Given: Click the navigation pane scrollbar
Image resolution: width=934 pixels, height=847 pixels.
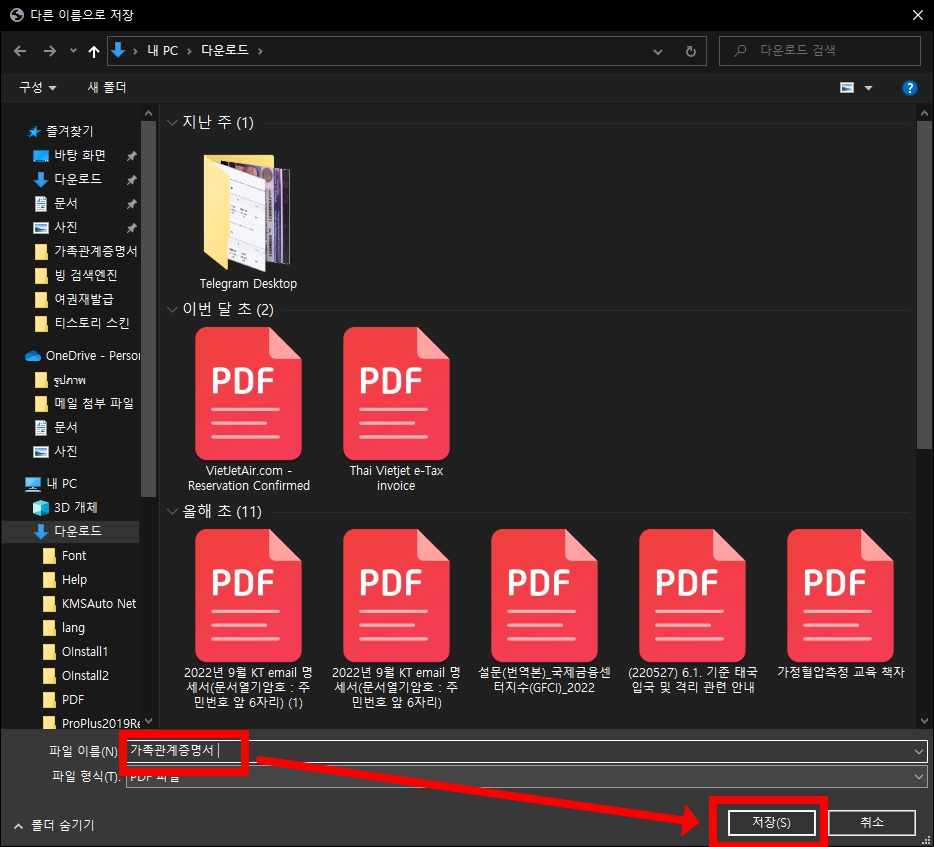Looking at the screenshot, I should (148, 309).
